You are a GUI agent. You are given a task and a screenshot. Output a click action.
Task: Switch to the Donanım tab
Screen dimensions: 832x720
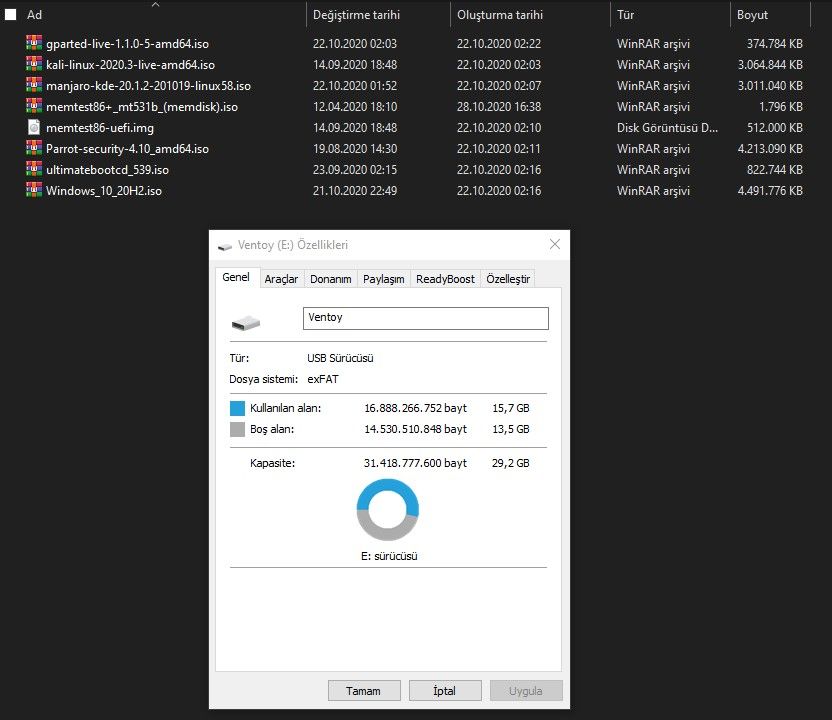(x=331, y=279)
